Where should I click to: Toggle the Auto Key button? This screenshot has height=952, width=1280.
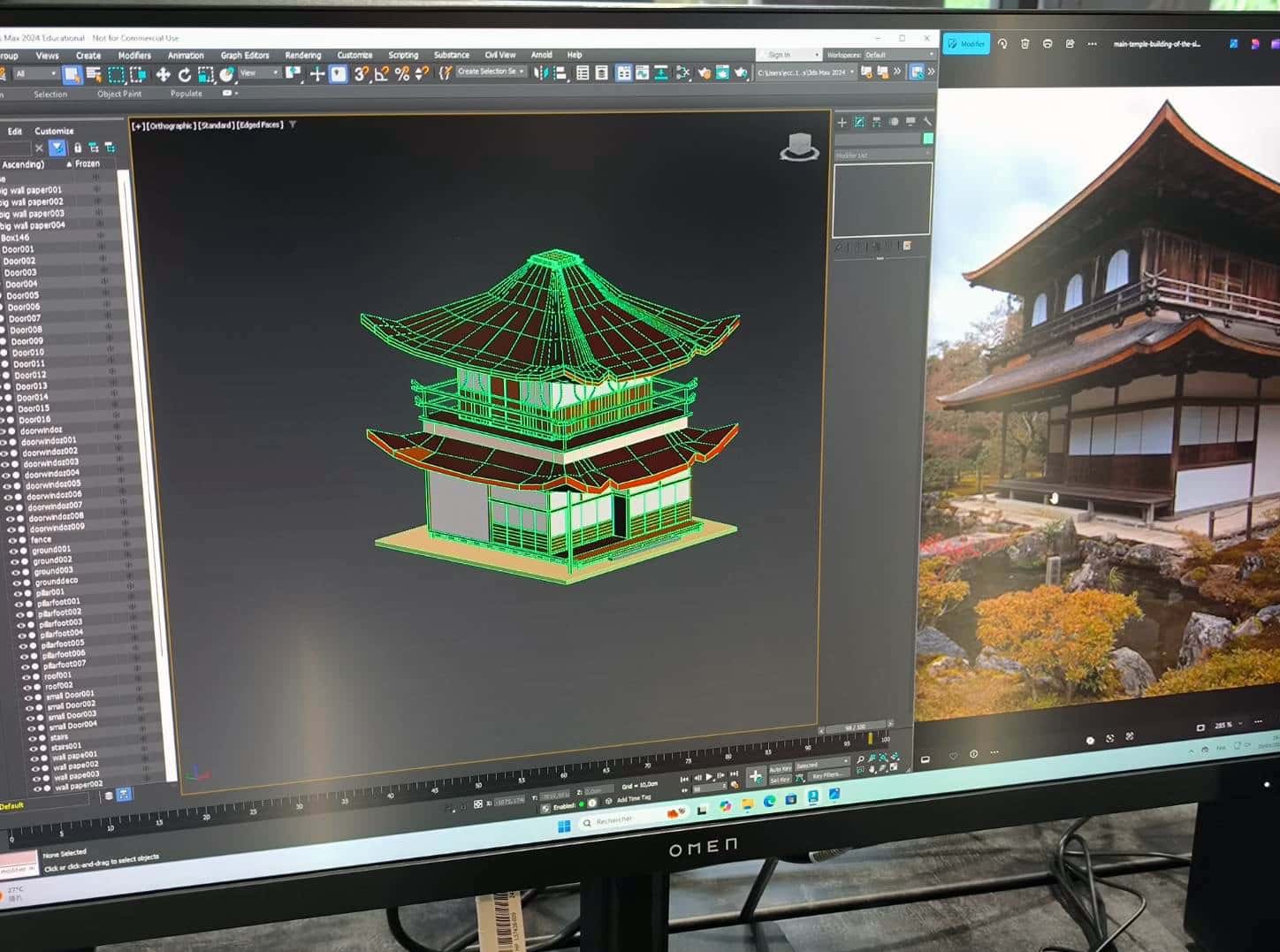click(x=780, y=769)
